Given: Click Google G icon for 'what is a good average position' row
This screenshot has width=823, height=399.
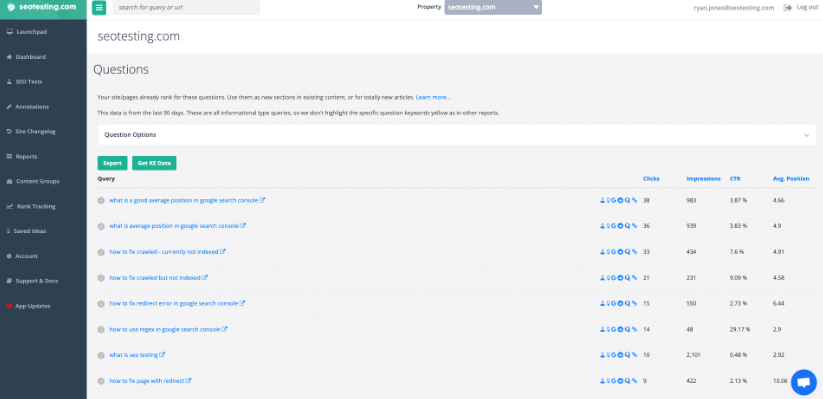Looking at the screenshot, I should pos(614,200).
